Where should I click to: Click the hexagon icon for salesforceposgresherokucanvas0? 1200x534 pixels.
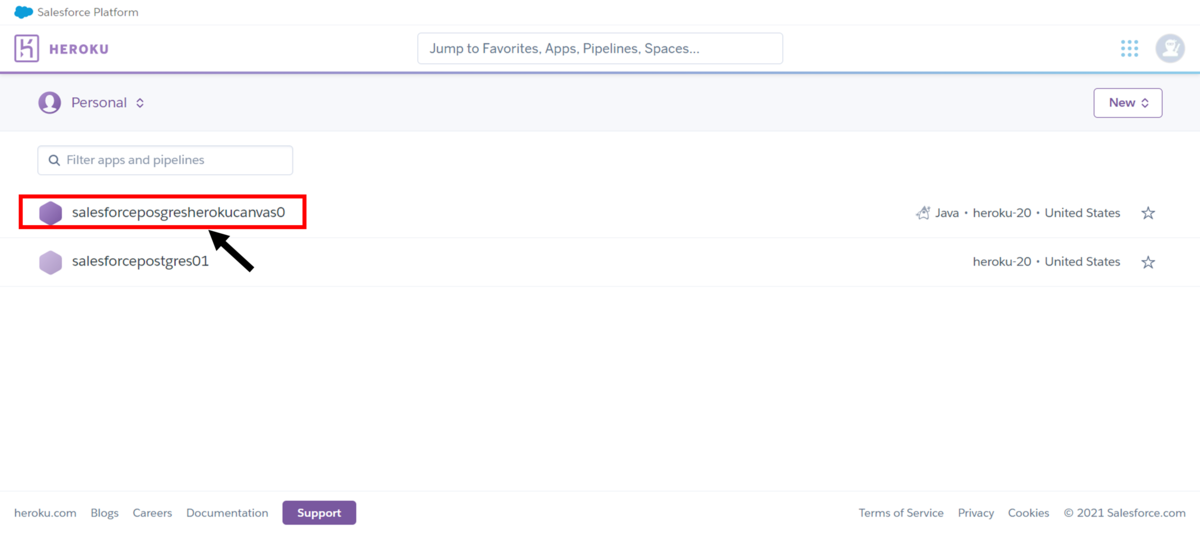(x=50, y=213)
